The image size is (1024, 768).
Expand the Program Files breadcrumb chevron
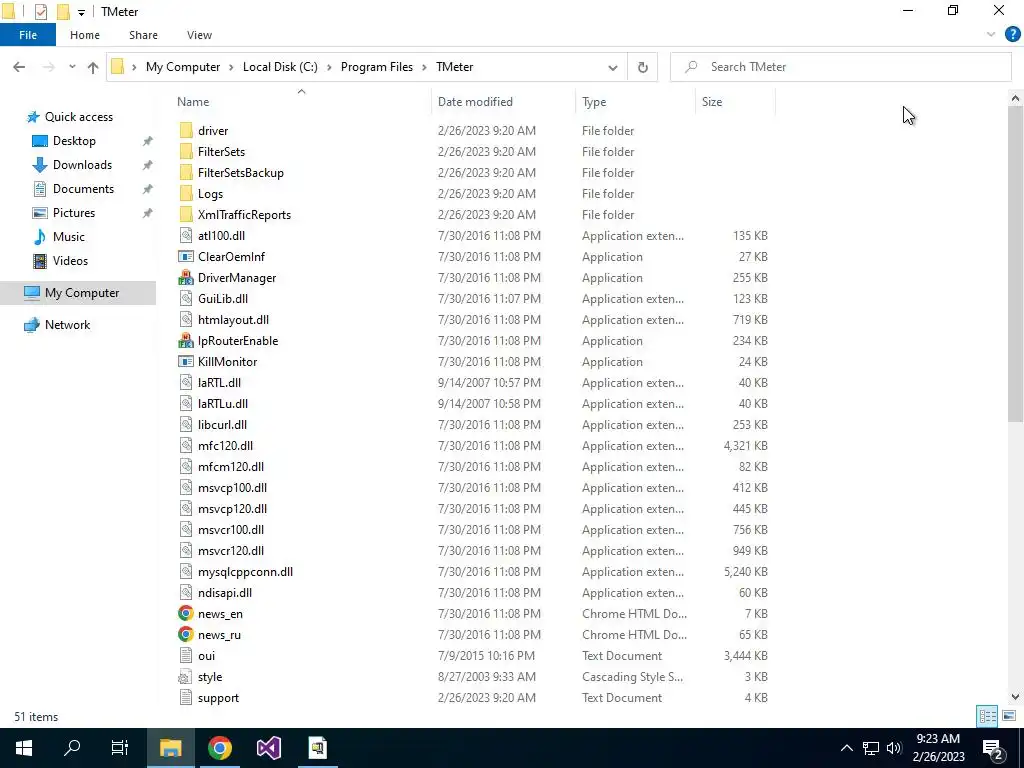424,67
